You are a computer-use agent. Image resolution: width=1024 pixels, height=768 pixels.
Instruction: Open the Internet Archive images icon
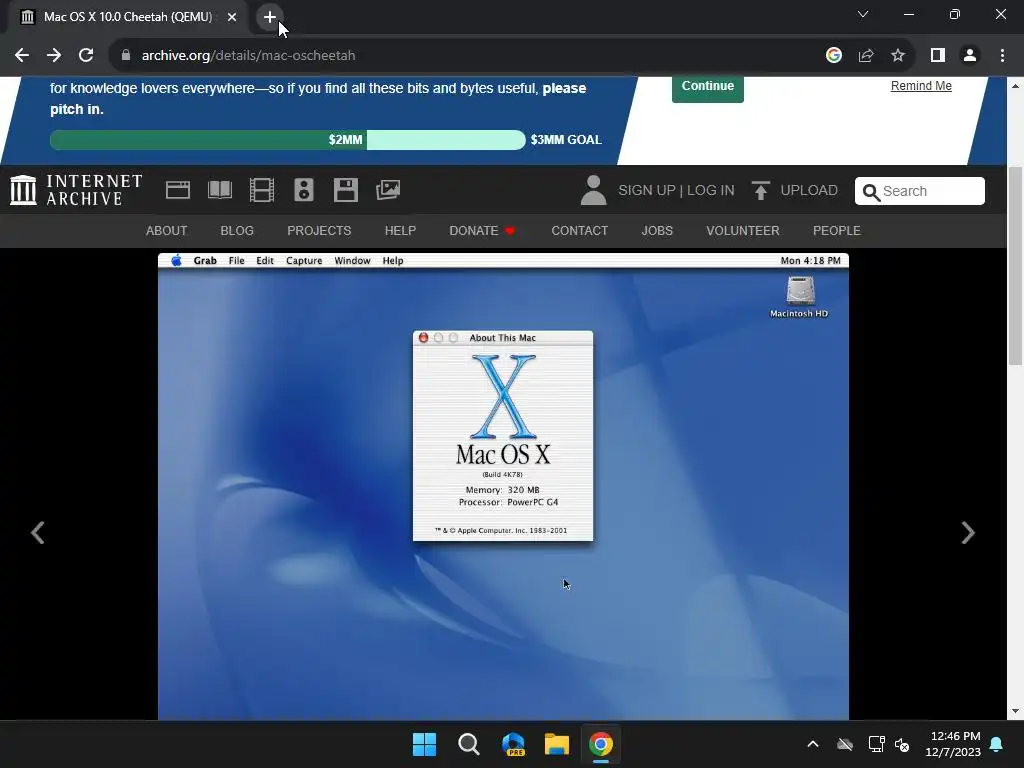point(388,190)
